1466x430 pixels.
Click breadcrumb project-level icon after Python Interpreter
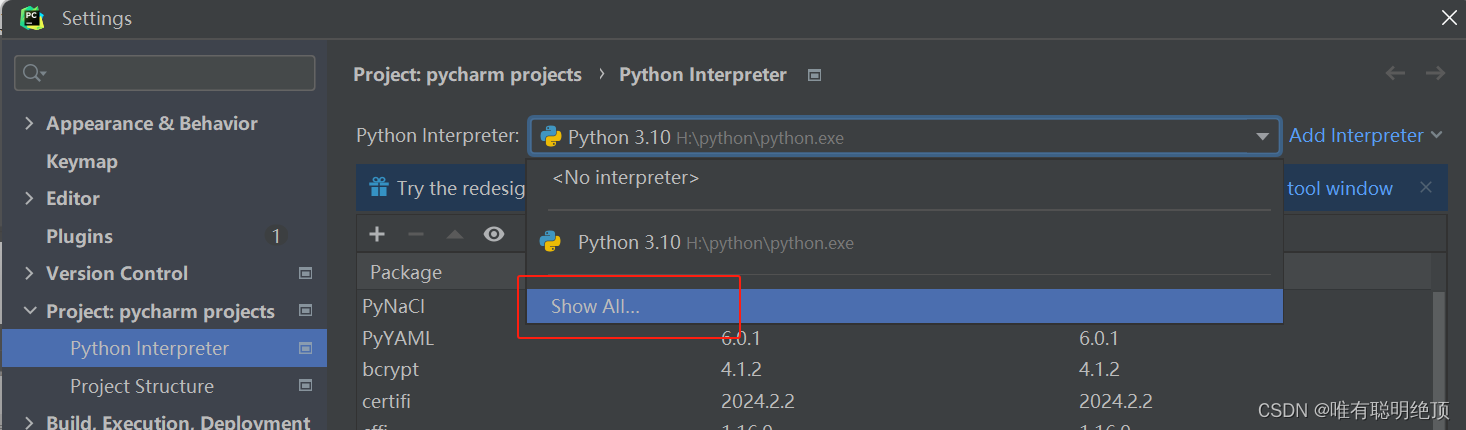coord(814,75)
